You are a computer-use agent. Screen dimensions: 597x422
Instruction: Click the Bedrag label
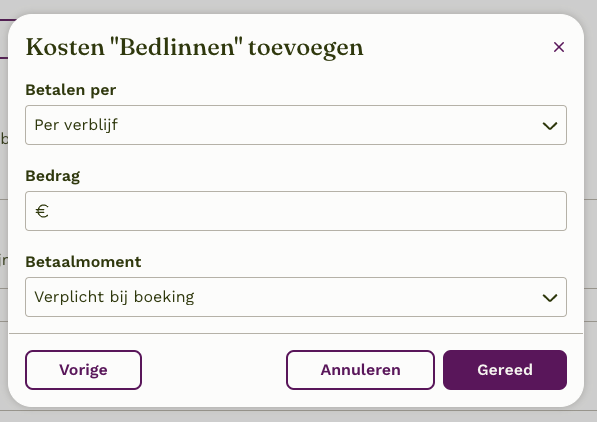pos(53,176)
